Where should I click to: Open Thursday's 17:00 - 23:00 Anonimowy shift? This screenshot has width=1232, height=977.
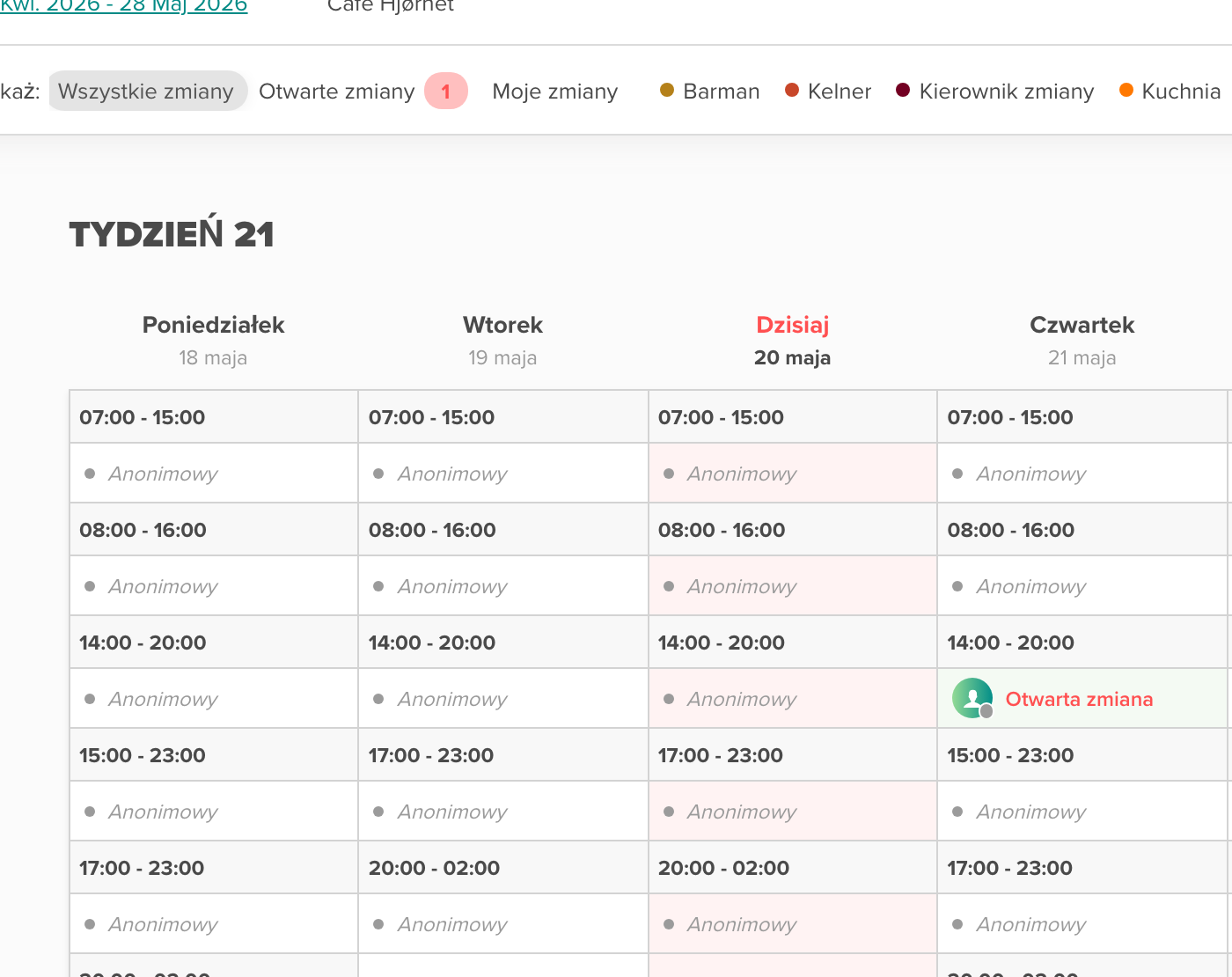(x=1083, y=924)
